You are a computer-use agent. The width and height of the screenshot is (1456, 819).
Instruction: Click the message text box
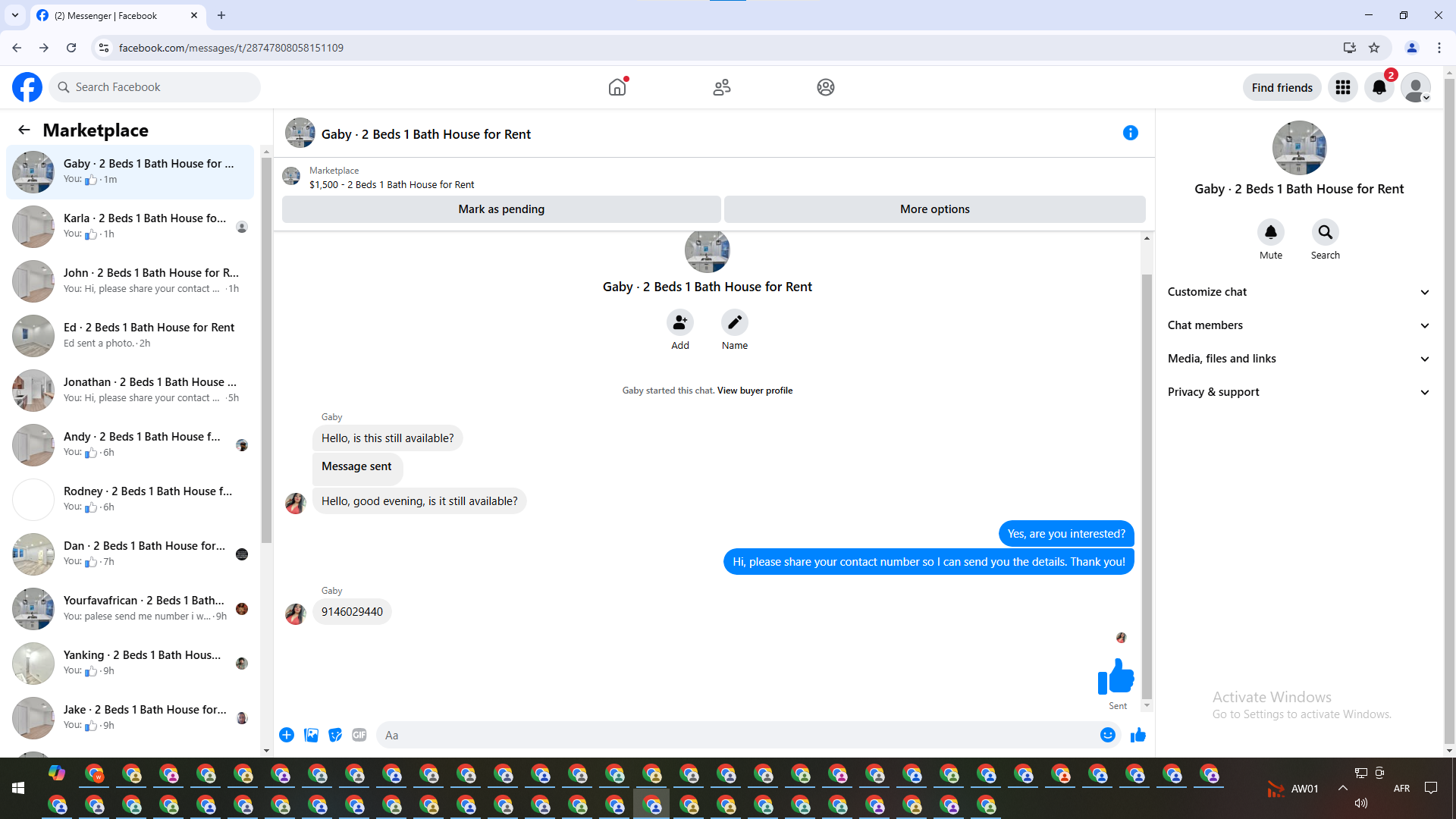click(739, 735)
